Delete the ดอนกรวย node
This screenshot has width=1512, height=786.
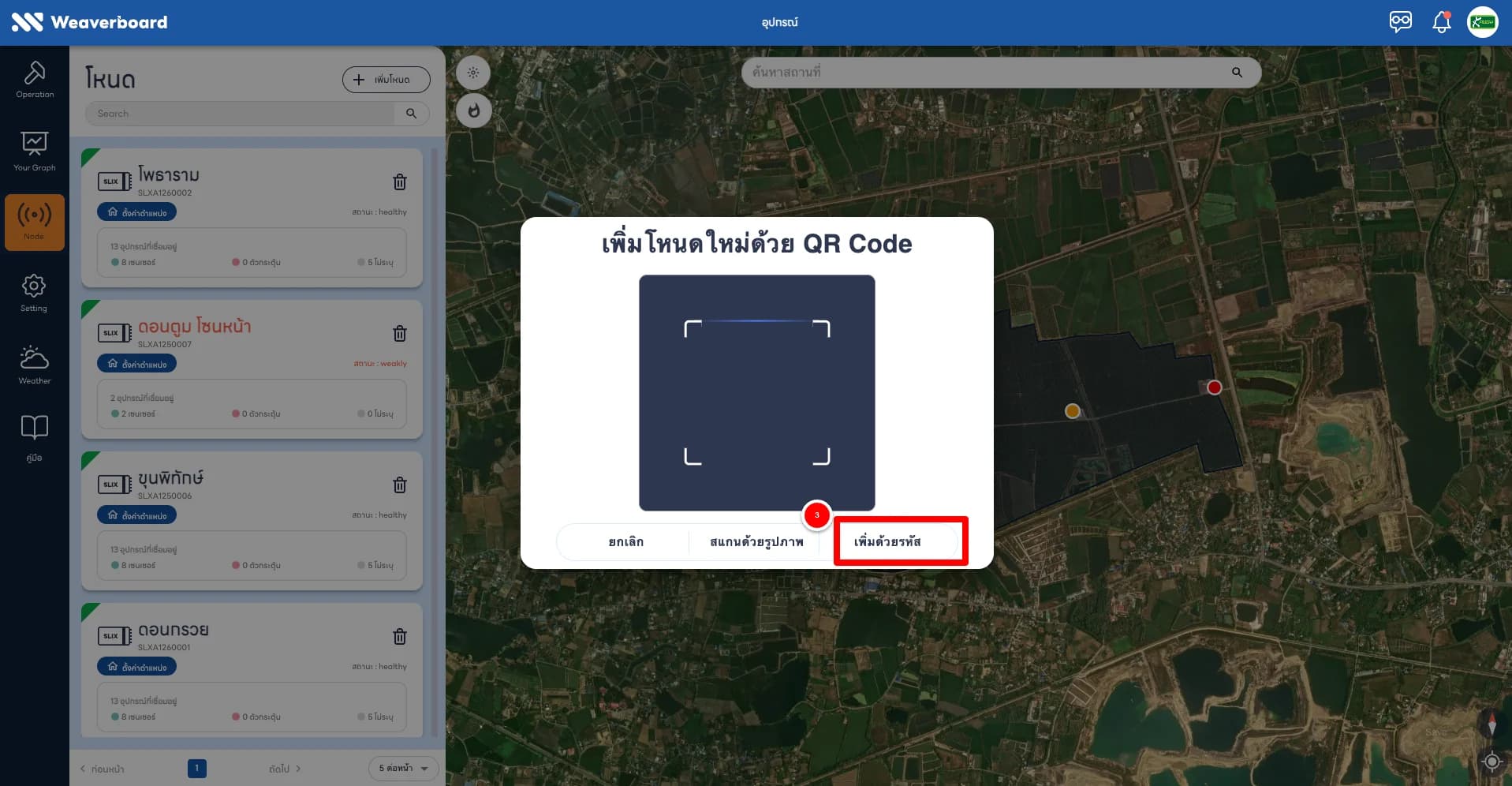click(x=400, y=637)
